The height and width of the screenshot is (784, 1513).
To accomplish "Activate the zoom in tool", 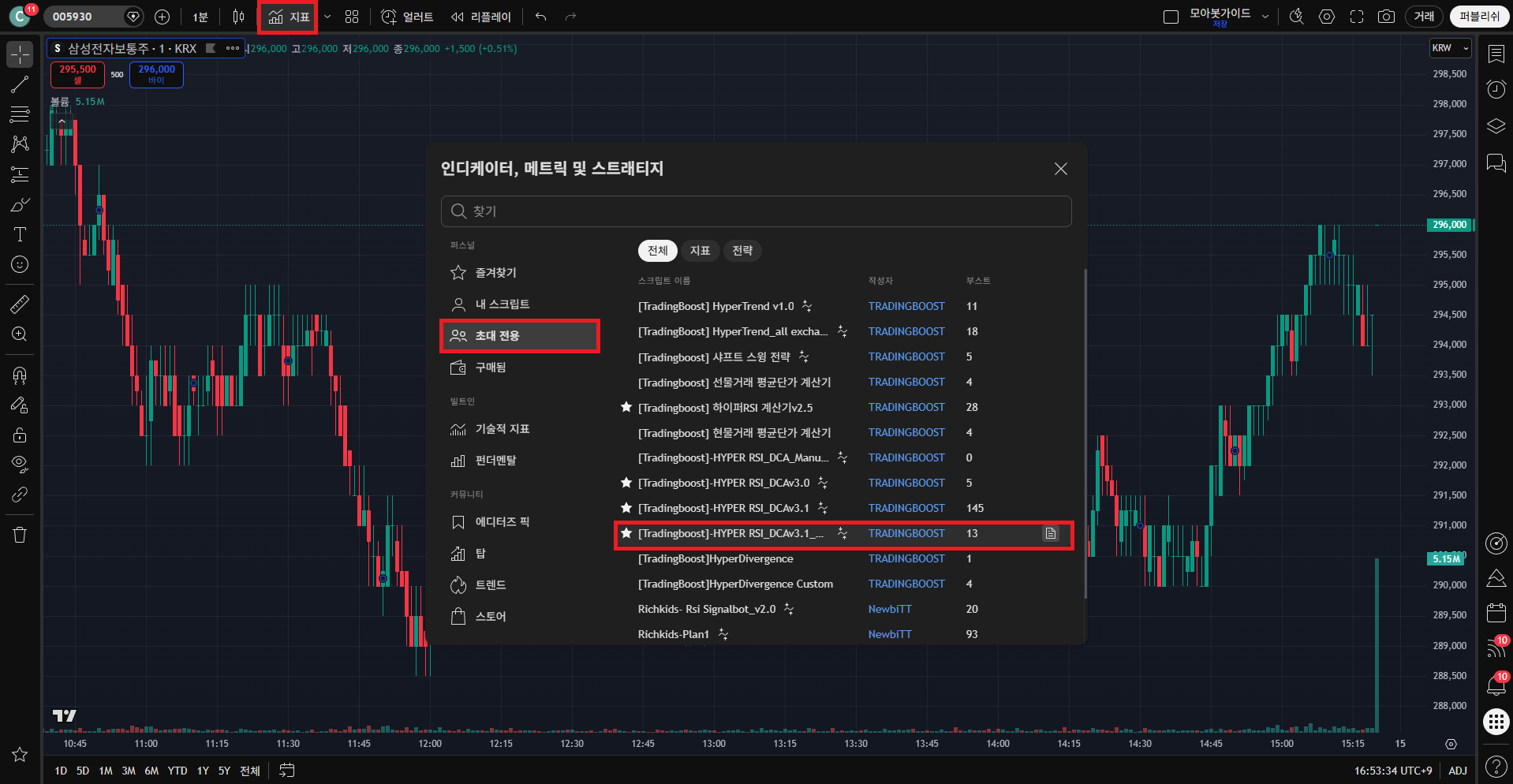I will tap(20, 334).
